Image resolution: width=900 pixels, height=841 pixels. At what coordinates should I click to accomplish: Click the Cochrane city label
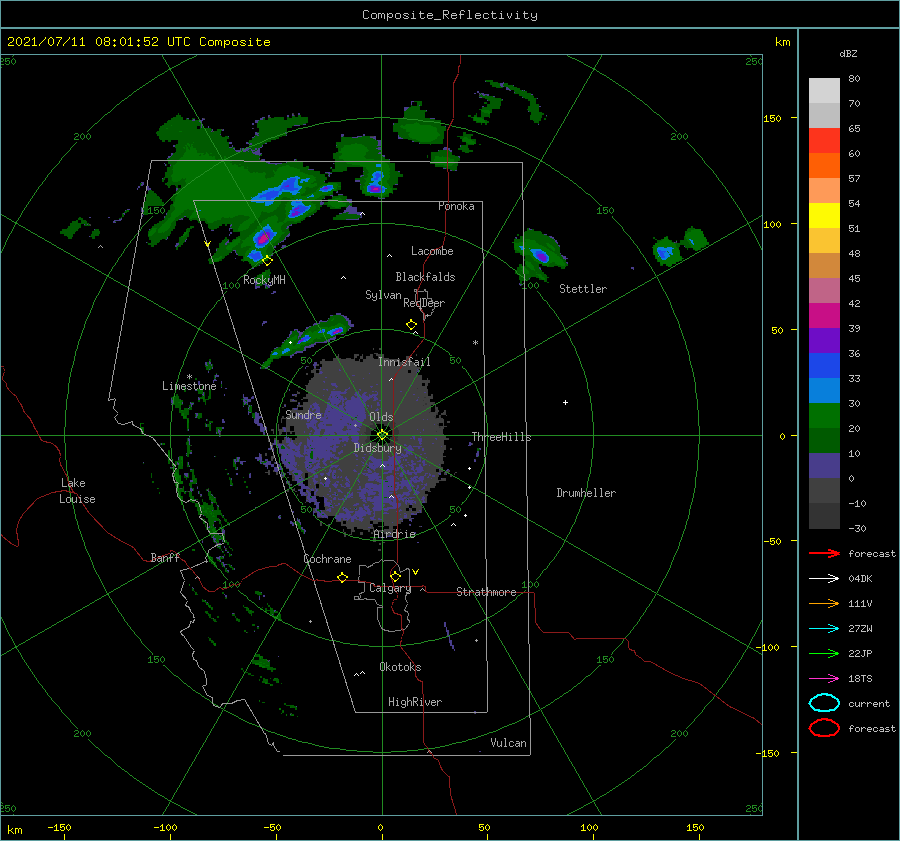pos(327,559)
